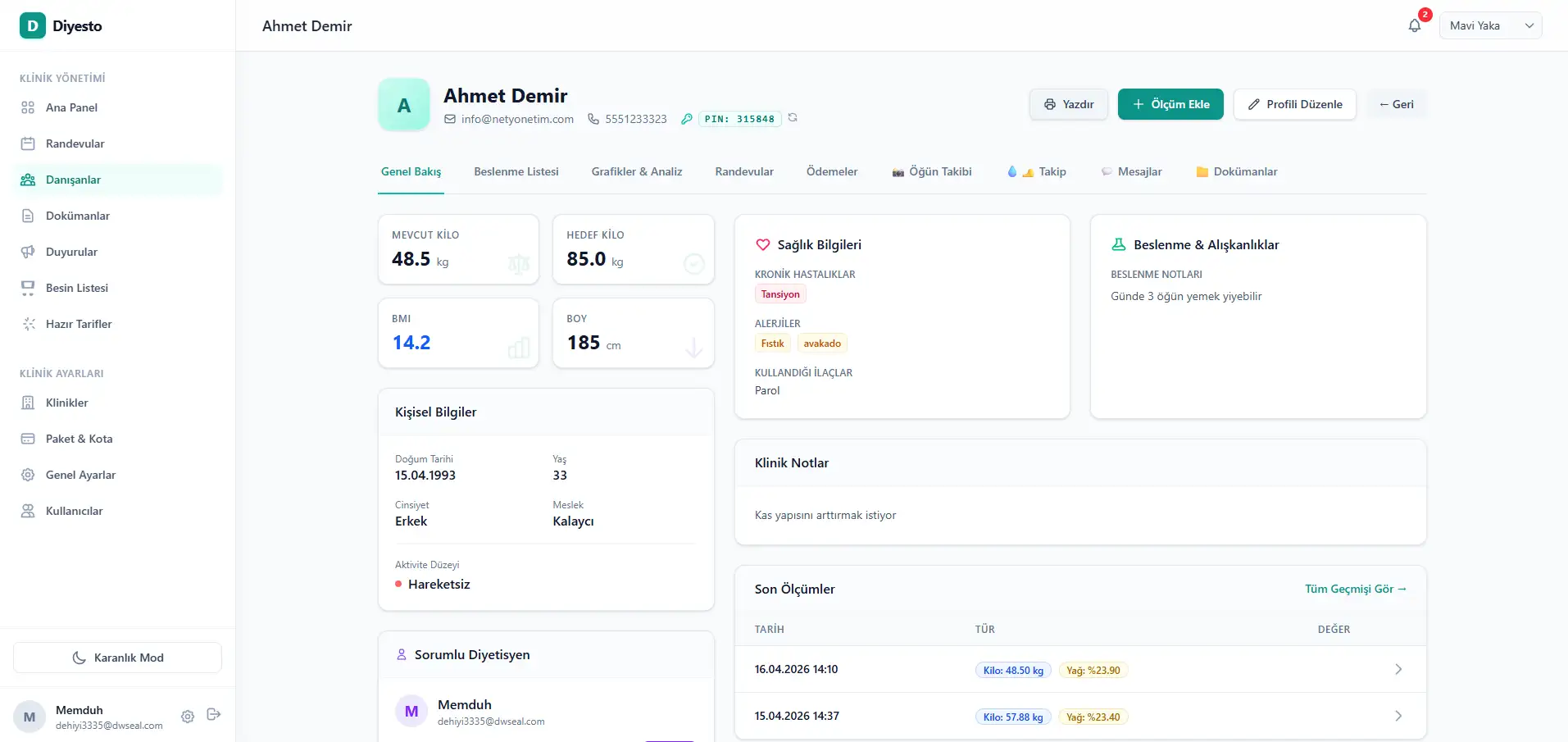Click the flask icon in Beslenme & Alışkanlıklar
Viewport: 1568px width, 742px height.
(x=1119, y=244)
